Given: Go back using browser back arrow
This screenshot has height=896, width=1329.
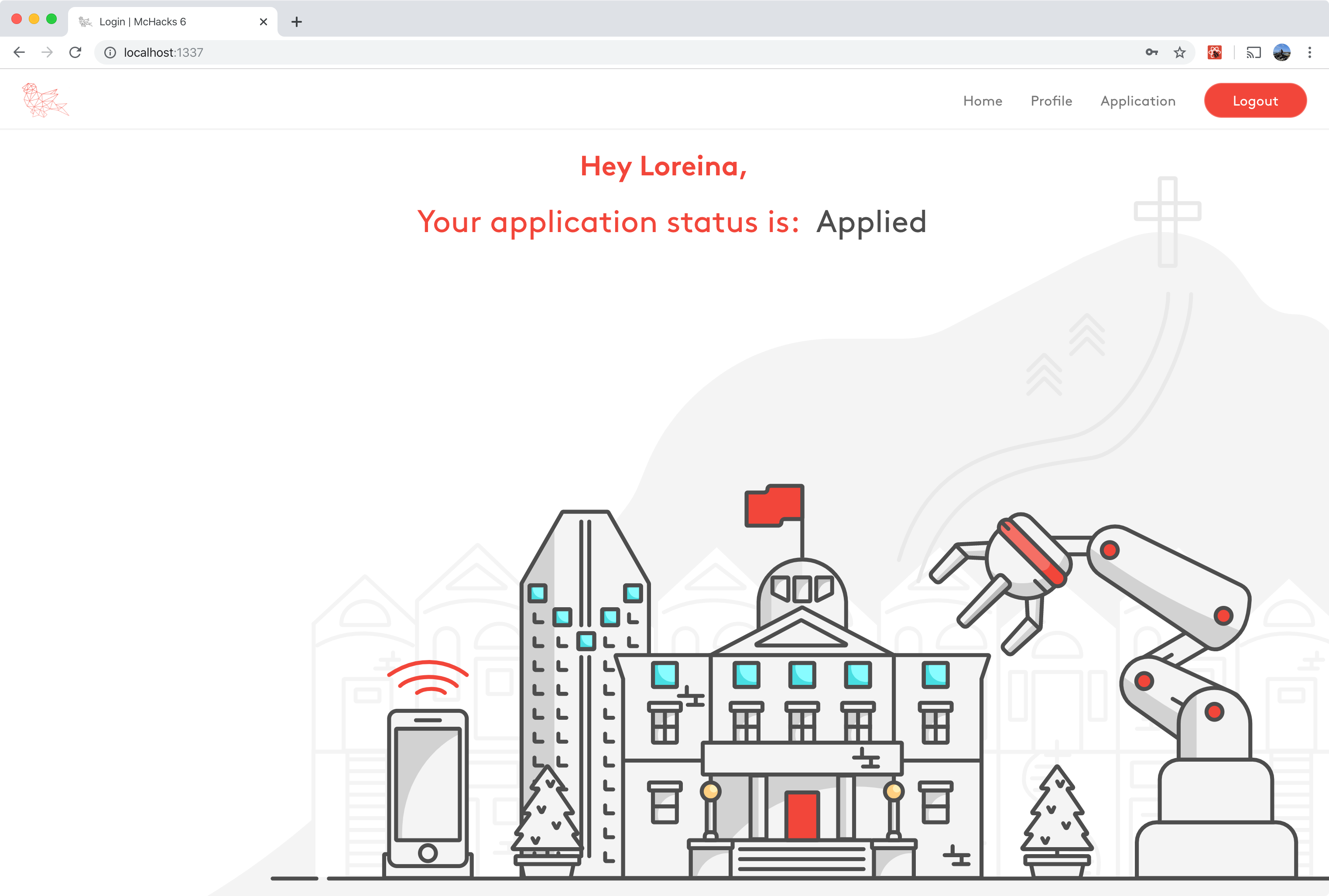Looking at the screenshot, I should (x=20, y=53).
